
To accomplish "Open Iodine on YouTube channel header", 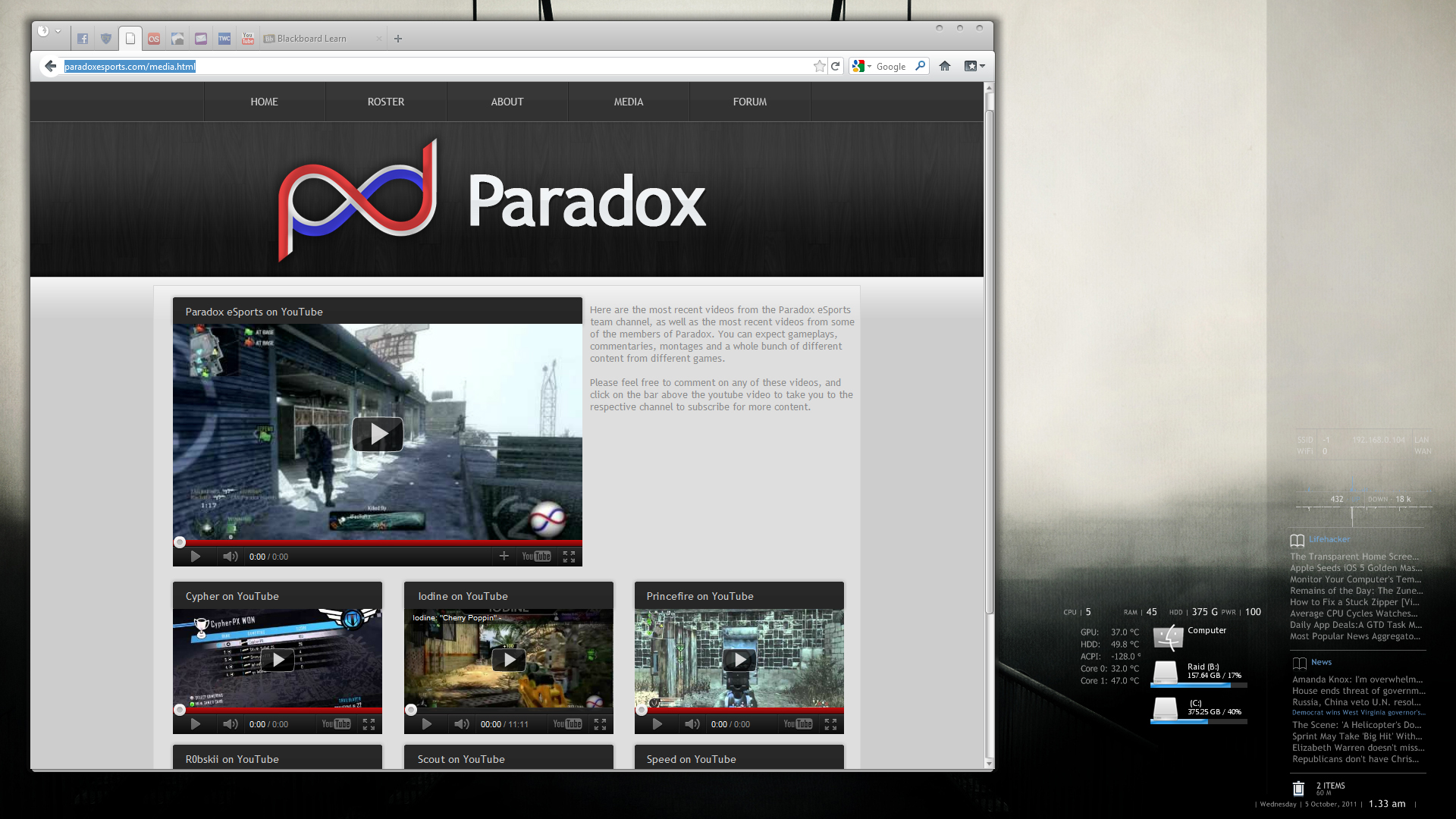I will [508, 596].
